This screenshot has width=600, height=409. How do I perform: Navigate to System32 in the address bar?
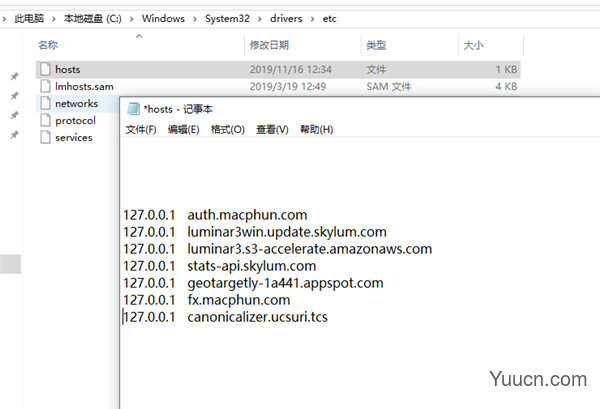(227, 18)
